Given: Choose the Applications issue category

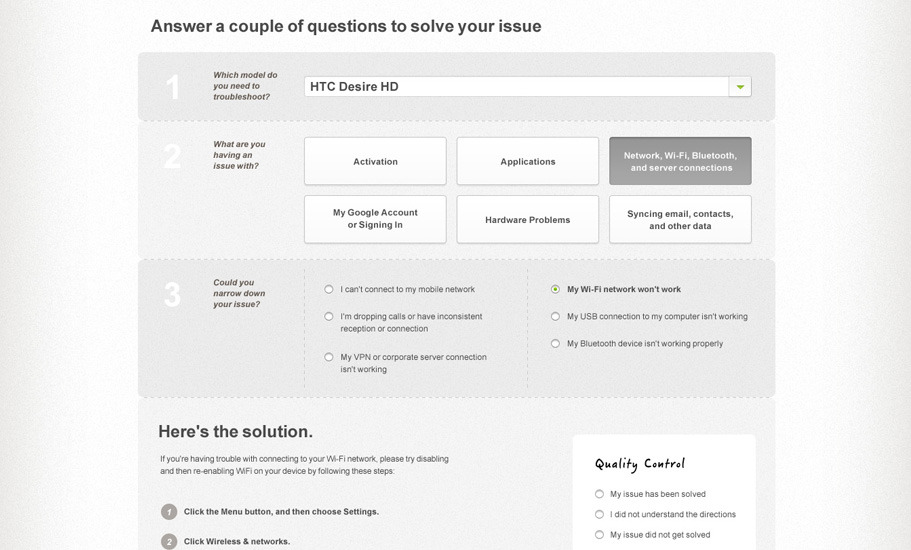Looking at the screenshot, I should [528, 161].
